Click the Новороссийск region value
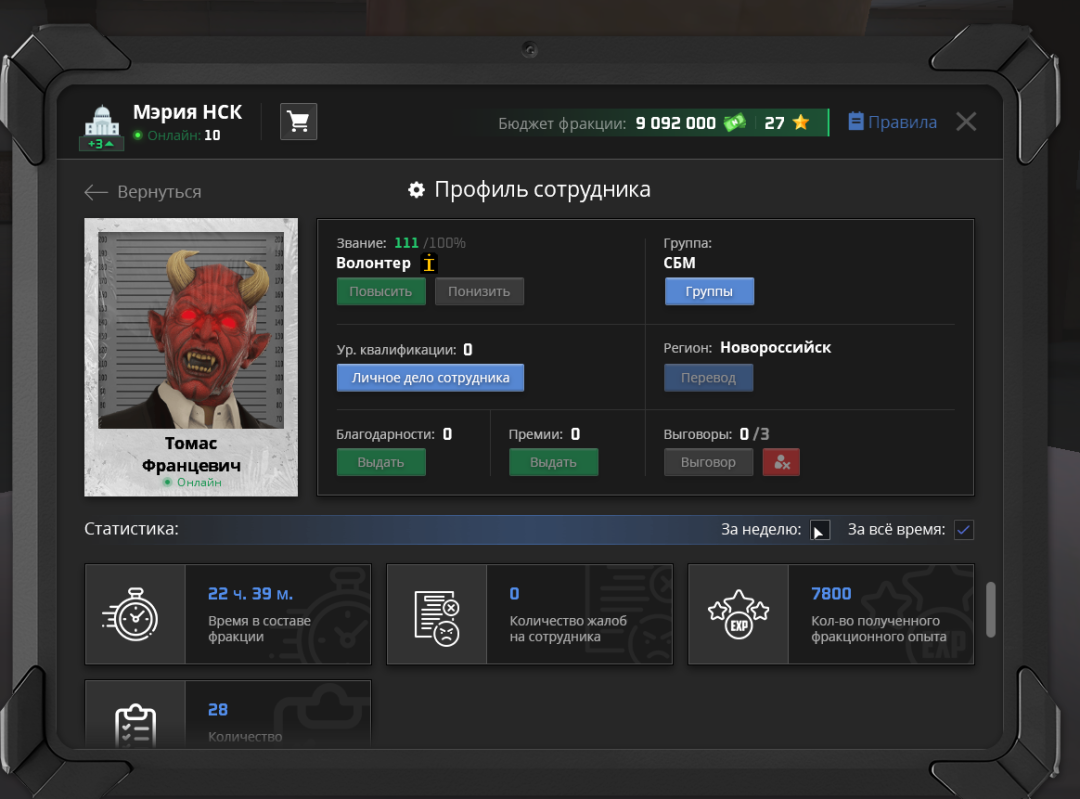This screenshot has height=799, width=1080. [776, 347]
